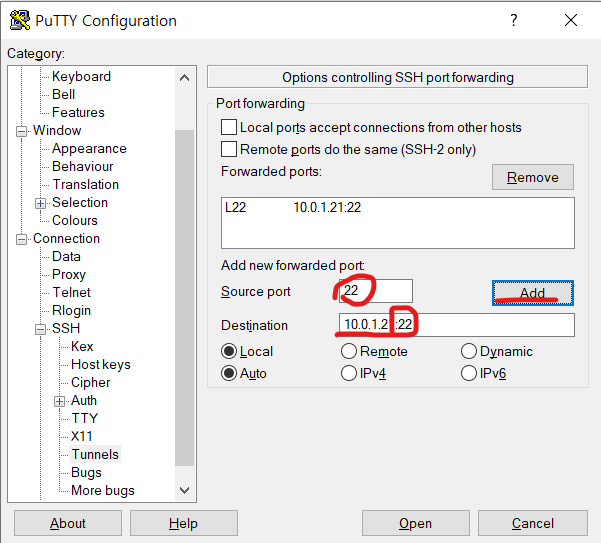Click the category scrollbar down arrow
601x543 pixels.
[x=184, y=490]
